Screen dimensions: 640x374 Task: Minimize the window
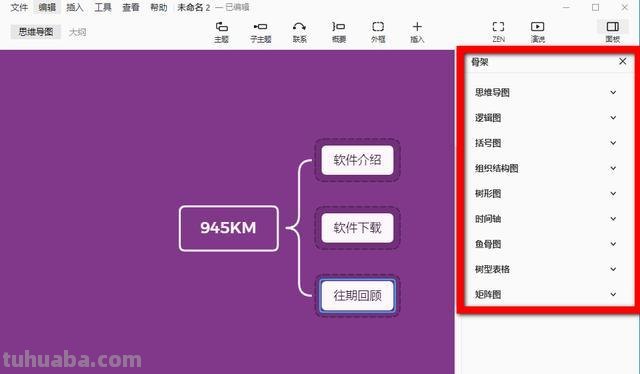(566, 7)
